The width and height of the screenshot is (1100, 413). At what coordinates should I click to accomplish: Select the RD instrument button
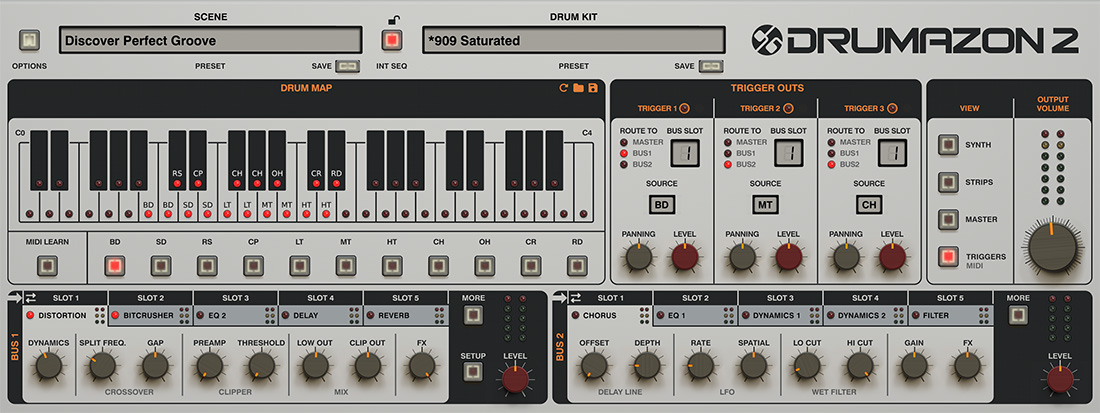coord(577,266)
